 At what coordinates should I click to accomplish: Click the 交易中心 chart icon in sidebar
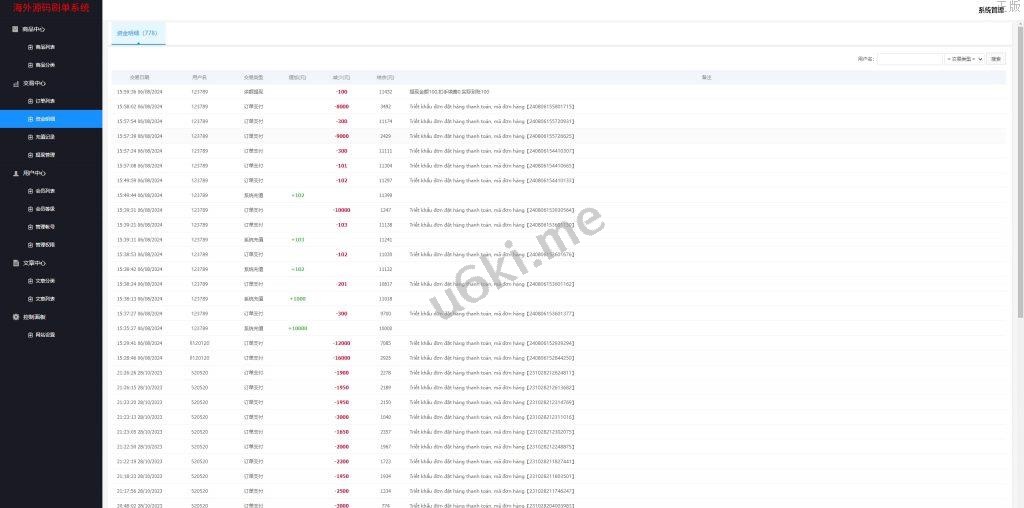[15, 83]
